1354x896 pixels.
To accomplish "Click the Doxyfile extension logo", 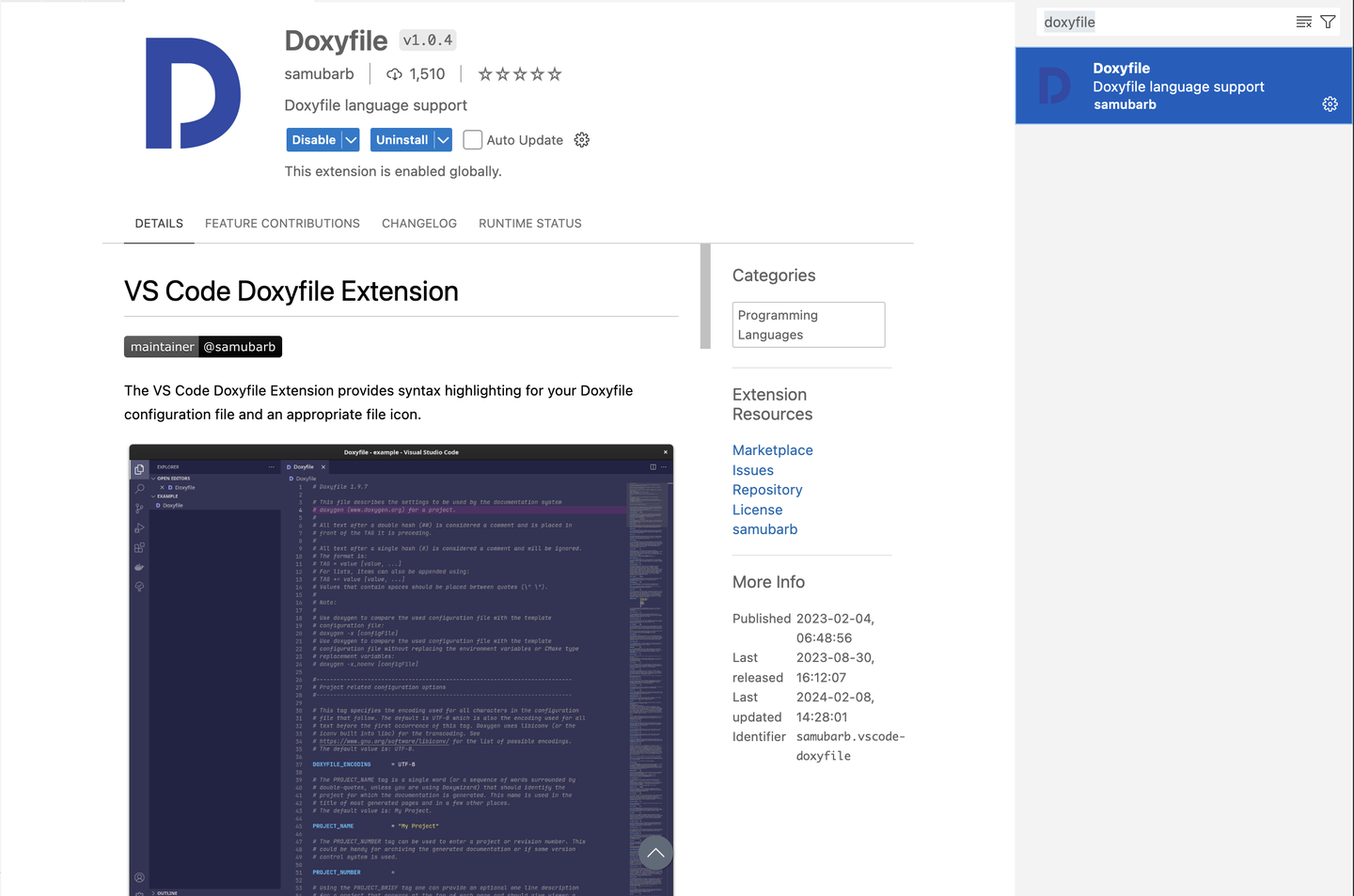I will pyautogui.click(x=192, y=93).
